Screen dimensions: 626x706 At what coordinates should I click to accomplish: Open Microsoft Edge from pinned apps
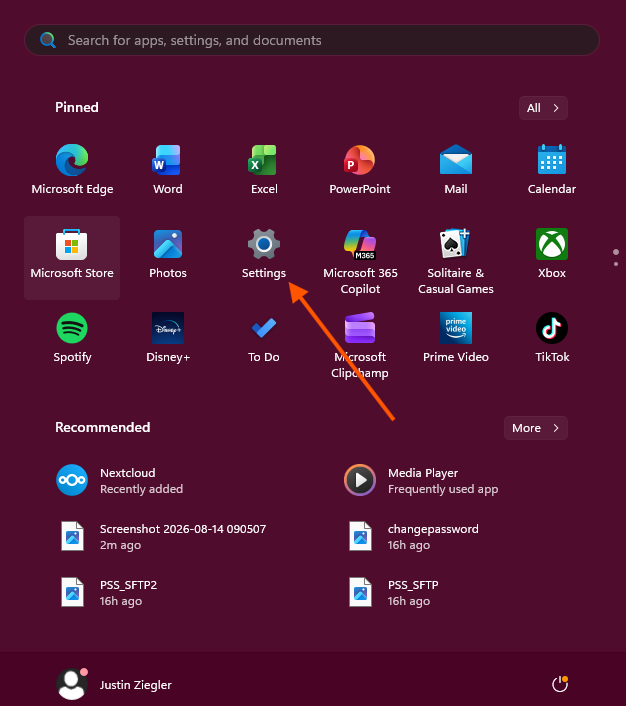tap(72, 169)
